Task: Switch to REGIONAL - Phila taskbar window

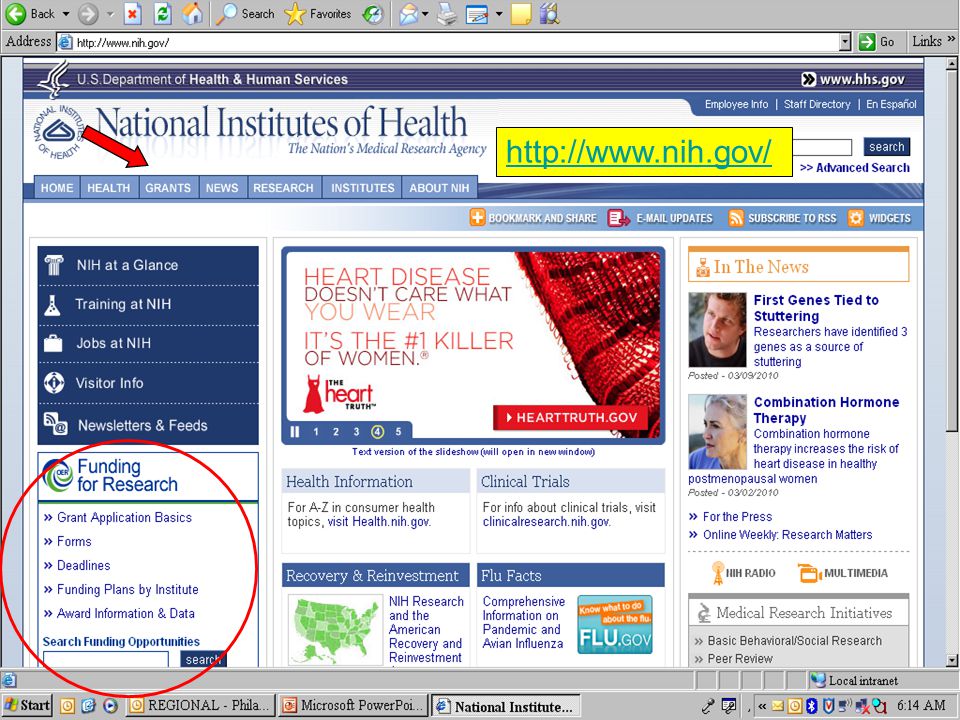Action: (x=200, y=705)
